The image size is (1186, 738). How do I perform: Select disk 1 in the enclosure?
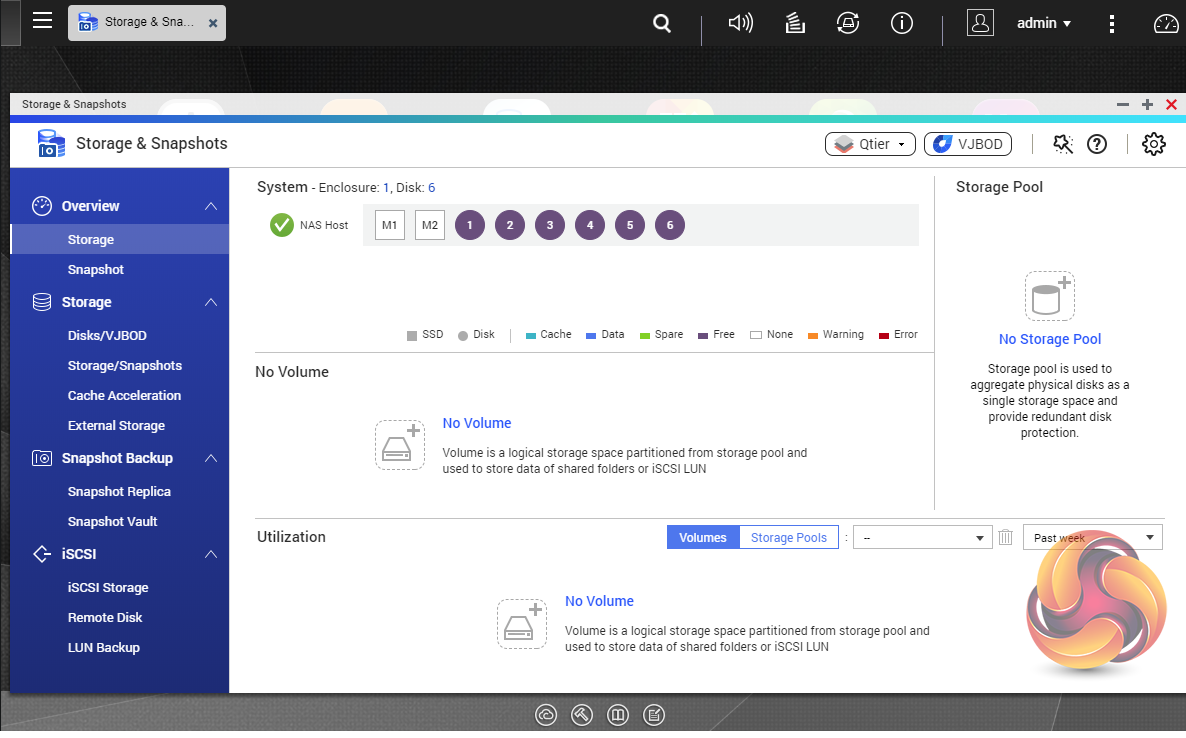470,225
